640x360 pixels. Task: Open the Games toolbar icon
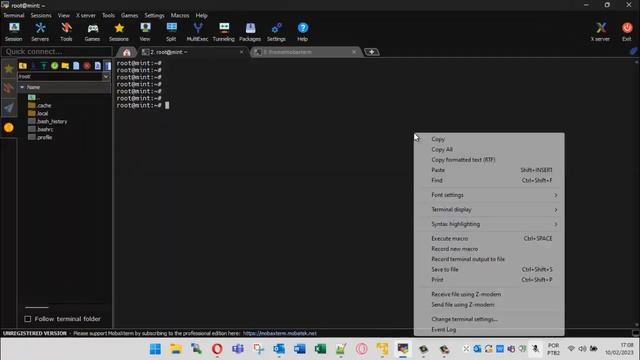click(93, 32)
